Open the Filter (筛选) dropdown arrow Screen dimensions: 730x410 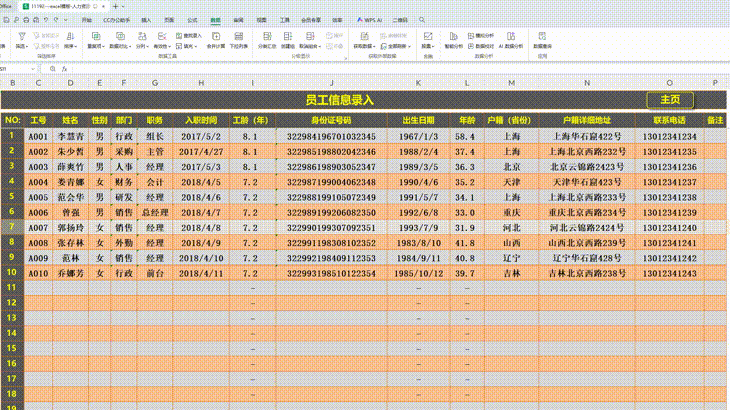click(x=27, y=47)
